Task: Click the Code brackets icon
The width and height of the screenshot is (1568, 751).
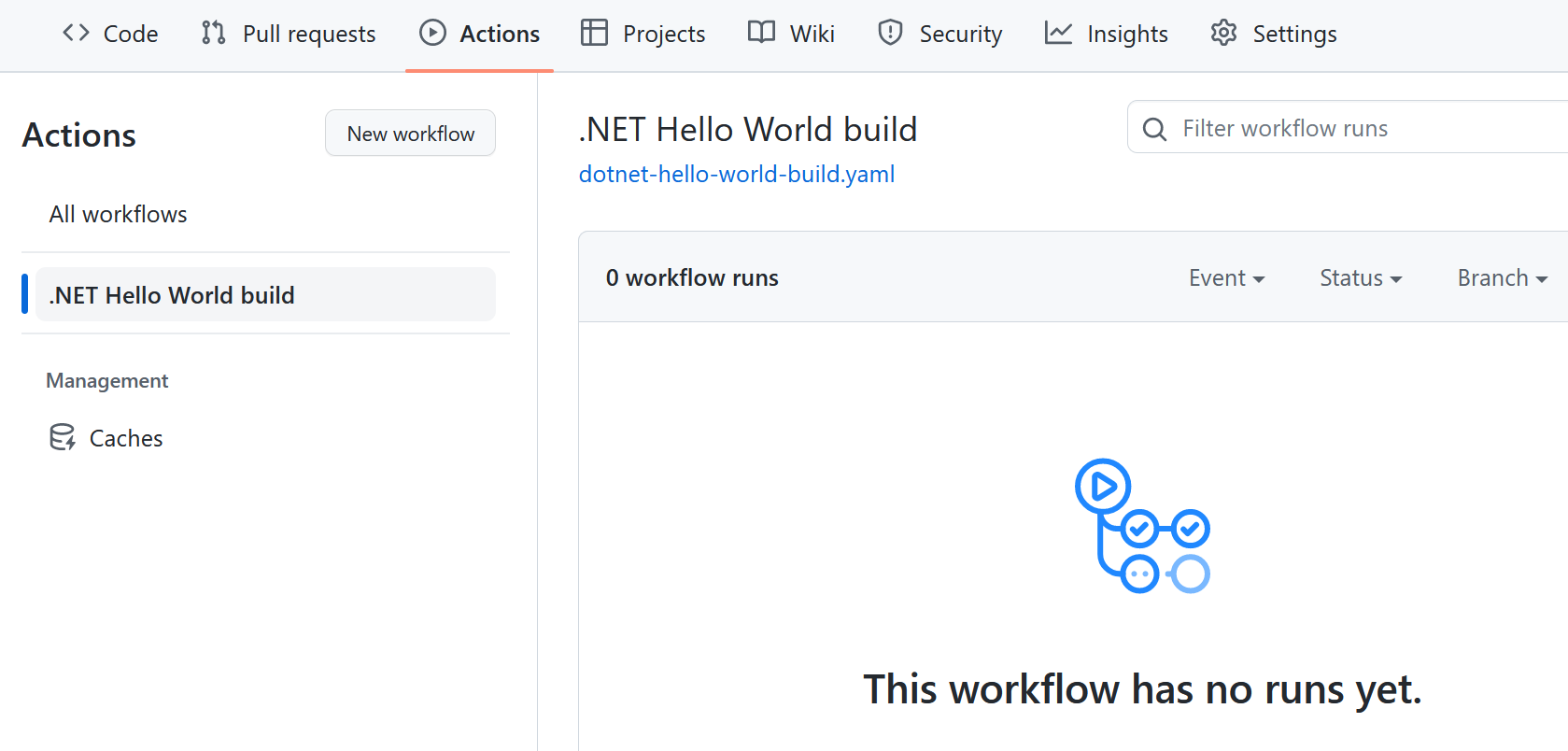Action: (76, 33)
